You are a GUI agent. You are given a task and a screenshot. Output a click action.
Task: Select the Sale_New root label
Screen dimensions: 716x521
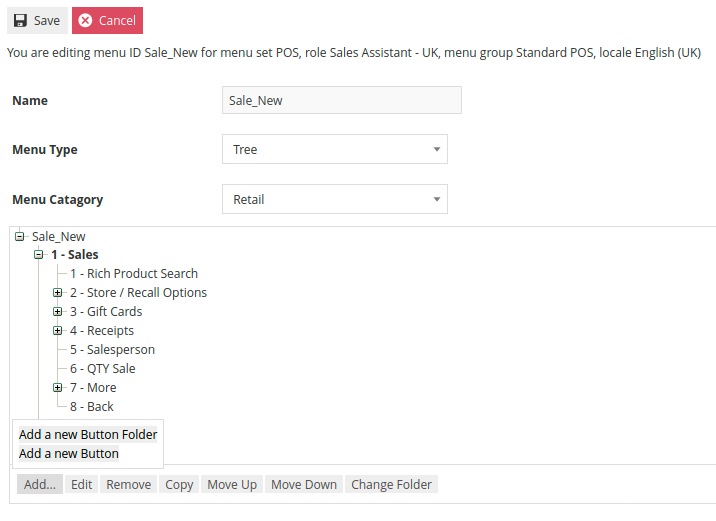pos(58,237)
